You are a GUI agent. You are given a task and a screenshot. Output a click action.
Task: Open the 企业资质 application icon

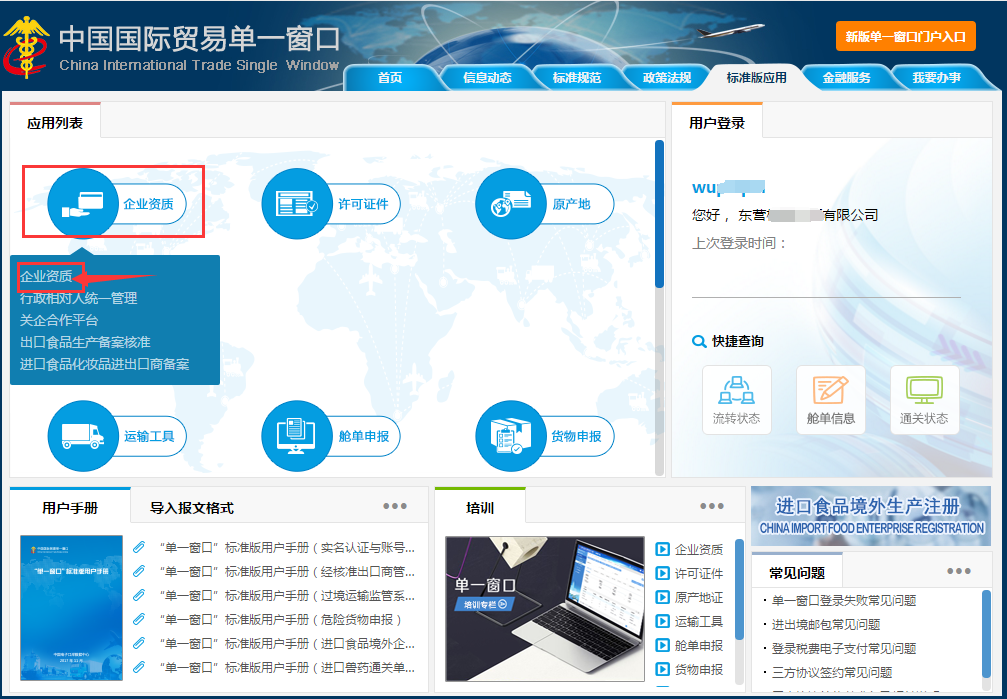pos(82,204)
